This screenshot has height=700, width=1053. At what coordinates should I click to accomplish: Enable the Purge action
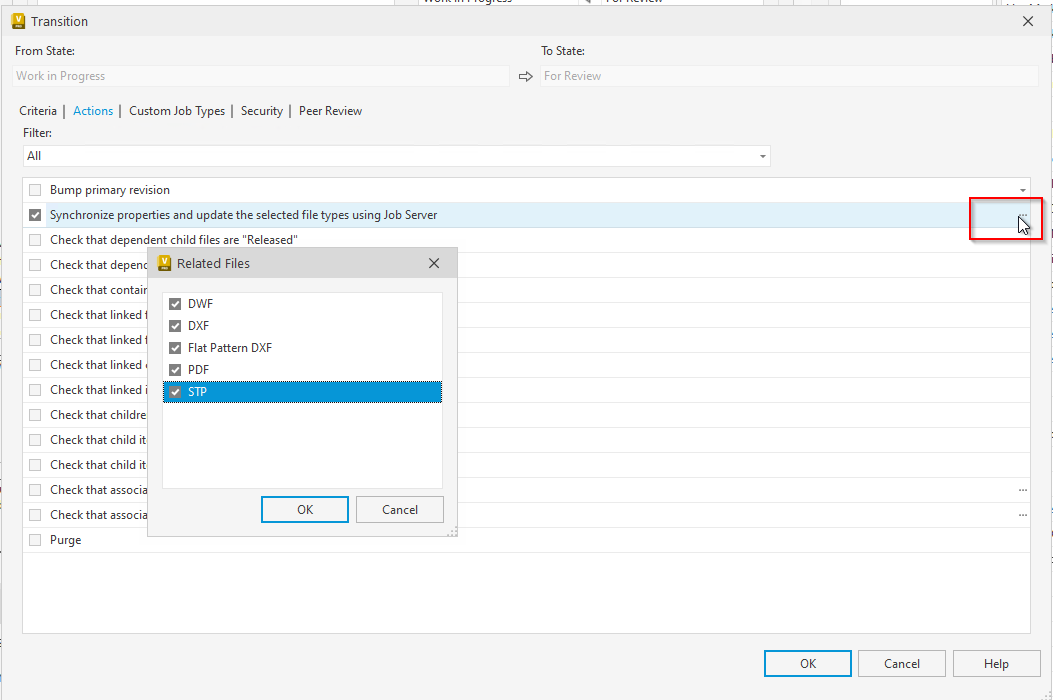(35, 539)
